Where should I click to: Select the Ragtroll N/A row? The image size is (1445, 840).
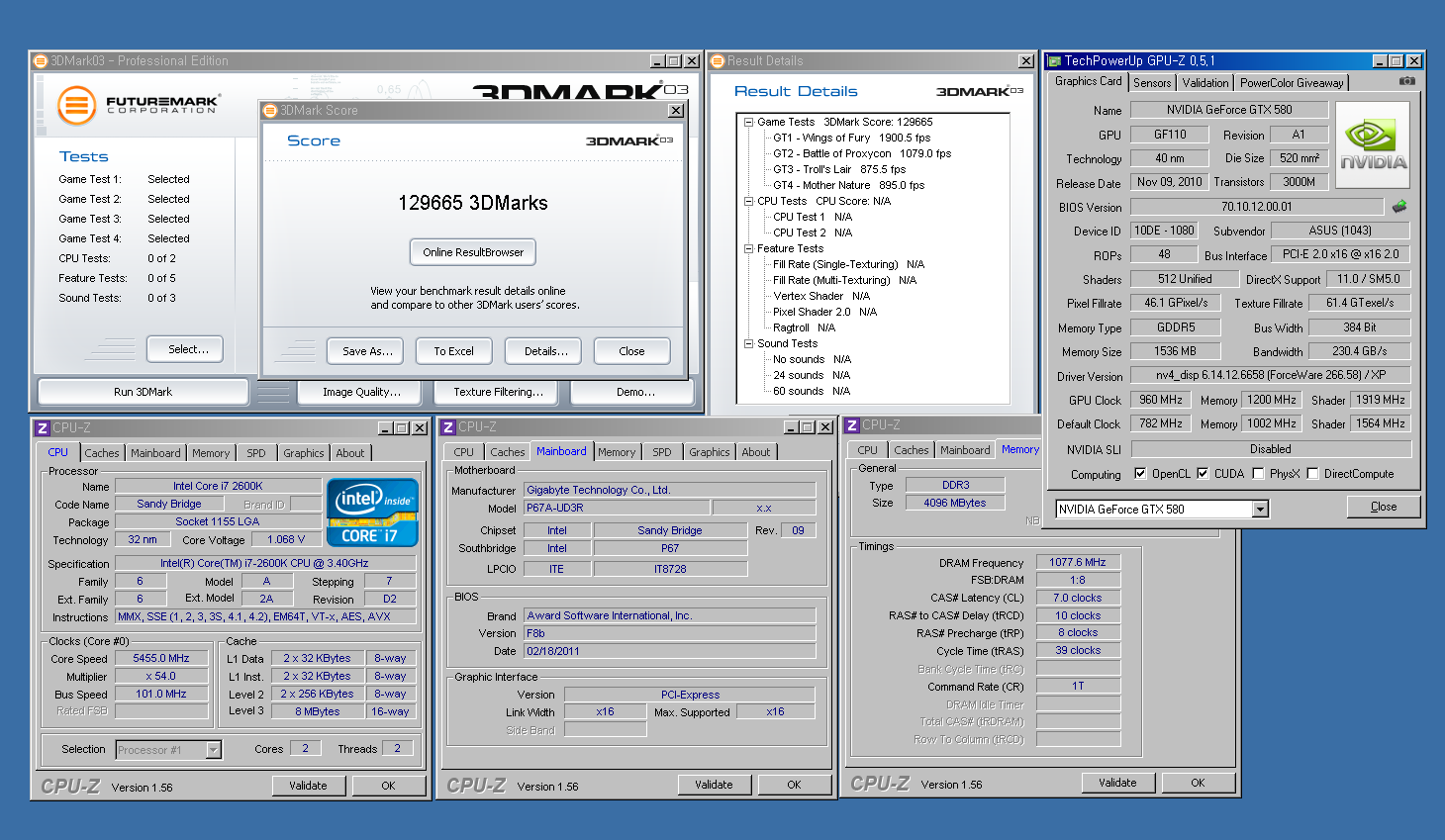(x=804, y=328)
